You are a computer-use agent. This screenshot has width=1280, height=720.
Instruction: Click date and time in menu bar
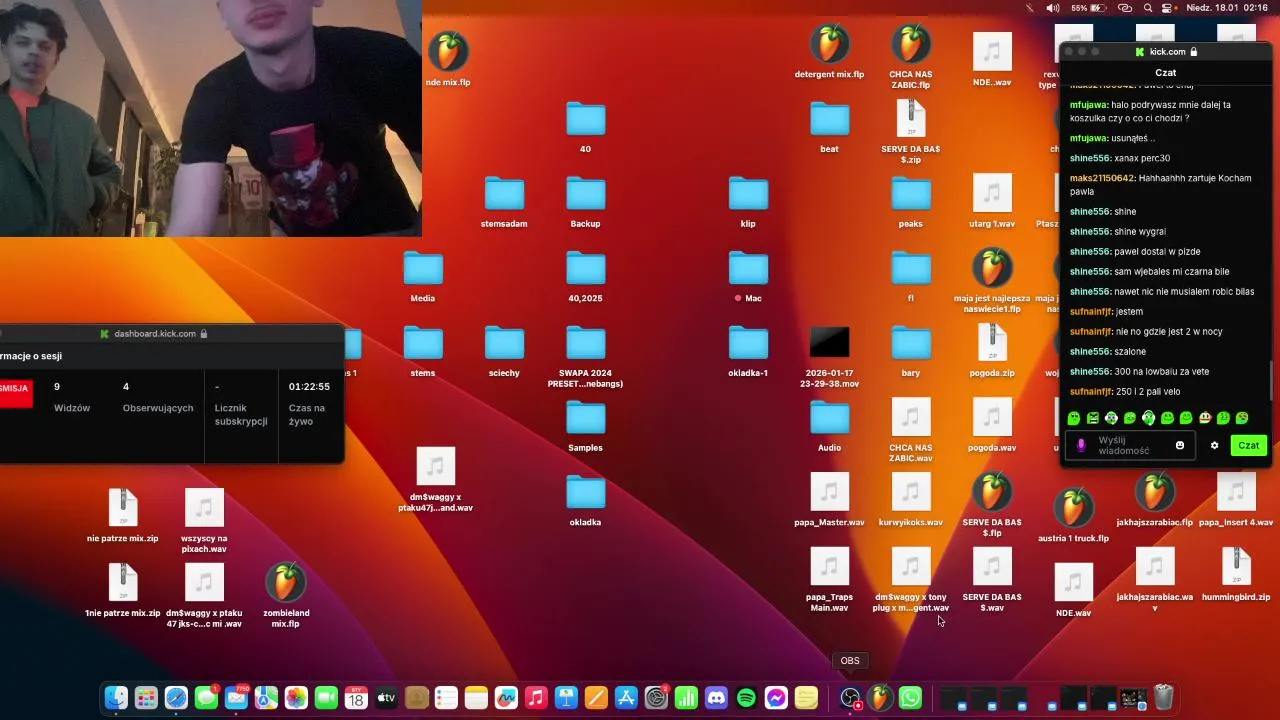pyautogui.click(x=1227, y=8)
